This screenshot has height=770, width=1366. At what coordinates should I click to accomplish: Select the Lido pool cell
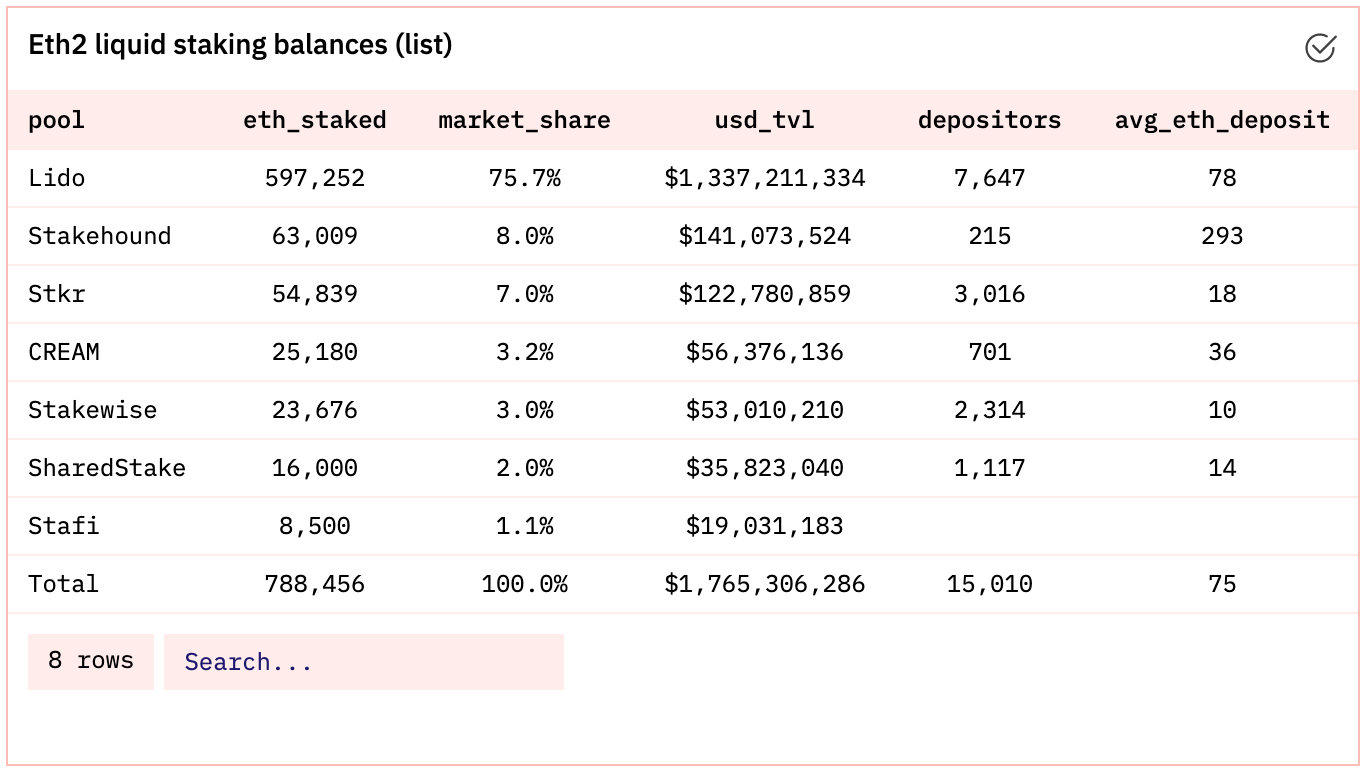click(57, 178)
